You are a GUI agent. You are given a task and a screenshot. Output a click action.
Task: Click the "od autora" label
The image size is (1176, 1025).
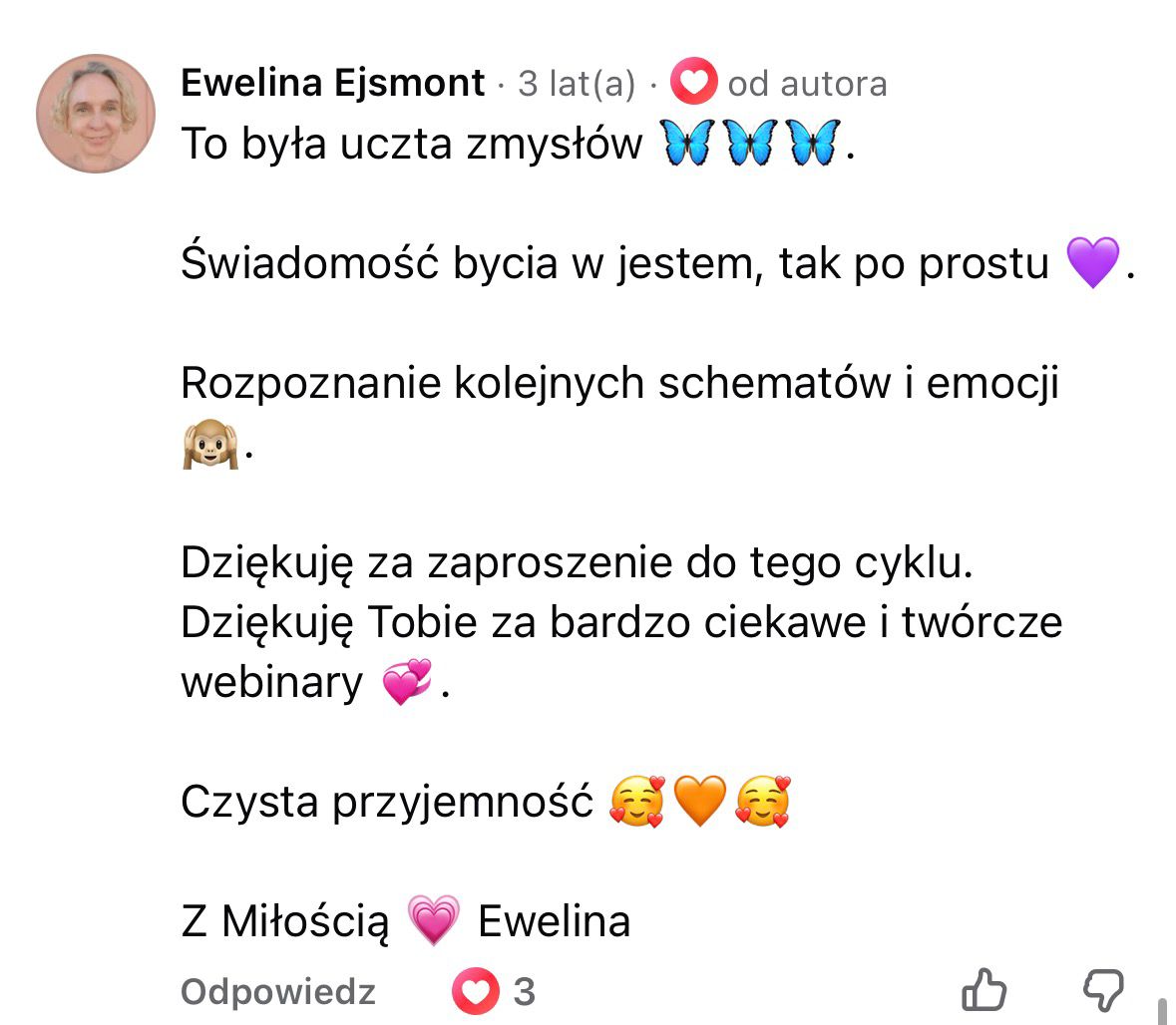[807, 84]
